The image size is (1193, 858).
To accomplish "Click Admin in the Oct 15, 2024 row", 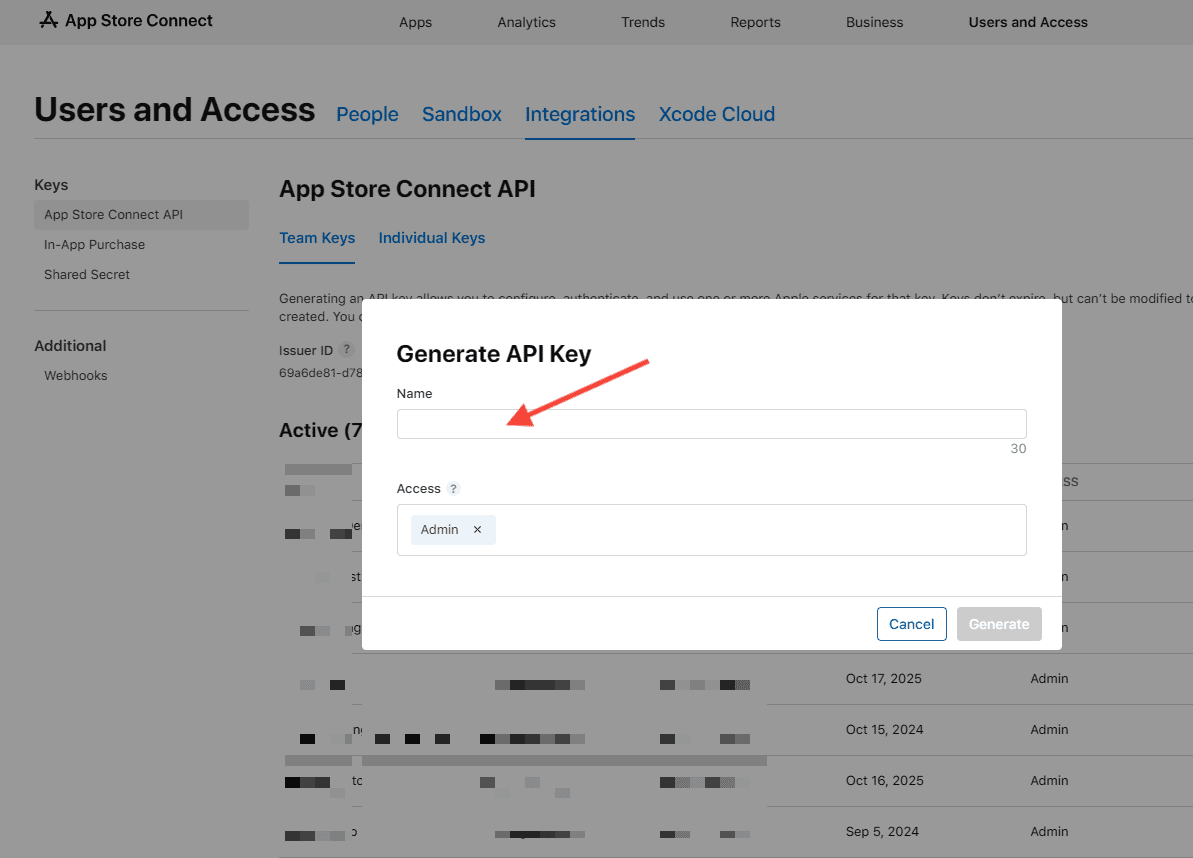I will pos(1049,729).
